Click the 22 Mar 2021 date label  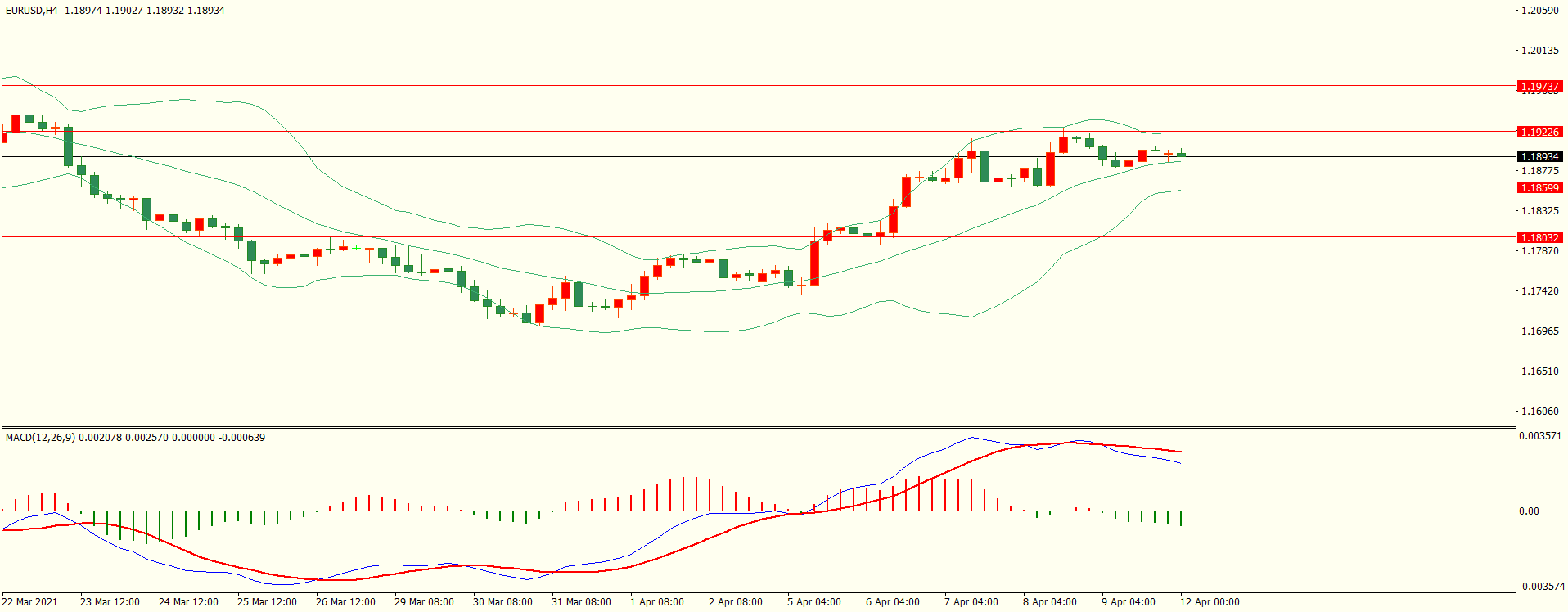point(30,602)
